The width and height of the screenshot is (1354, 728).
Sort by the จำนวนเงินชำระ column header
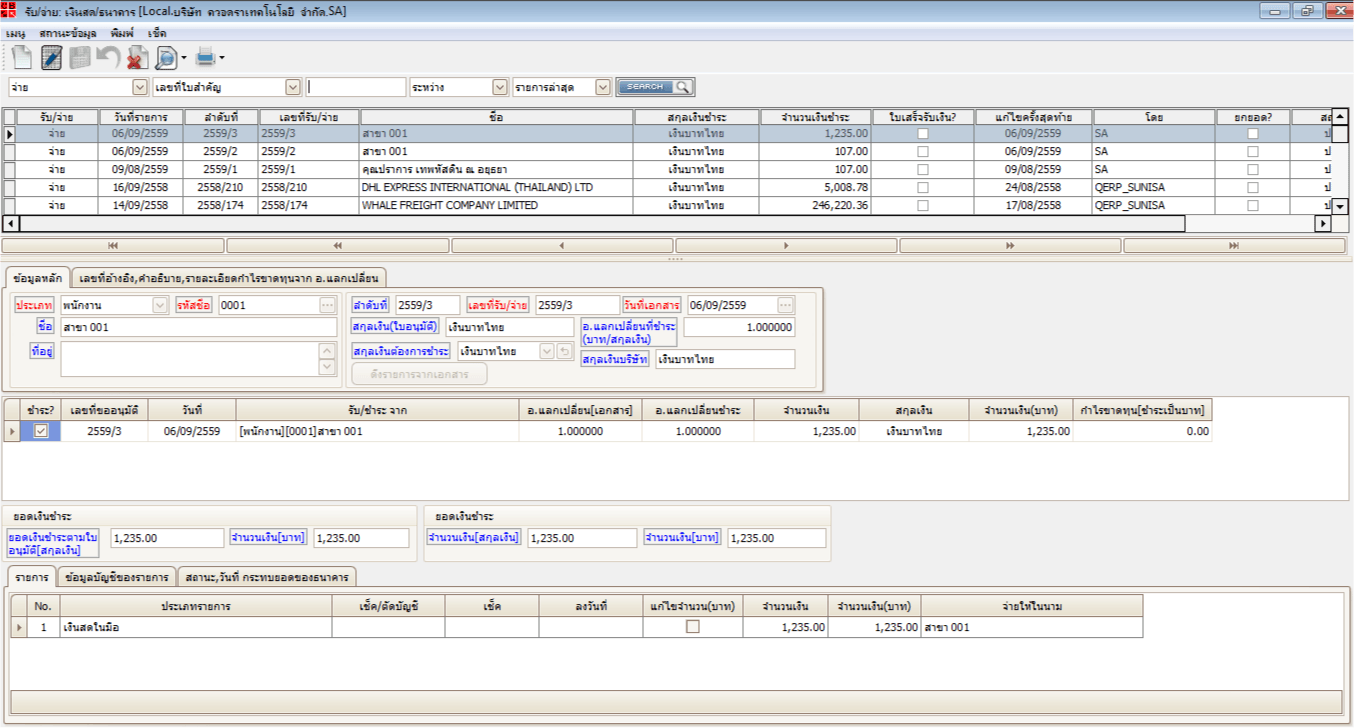coord(816,117)
